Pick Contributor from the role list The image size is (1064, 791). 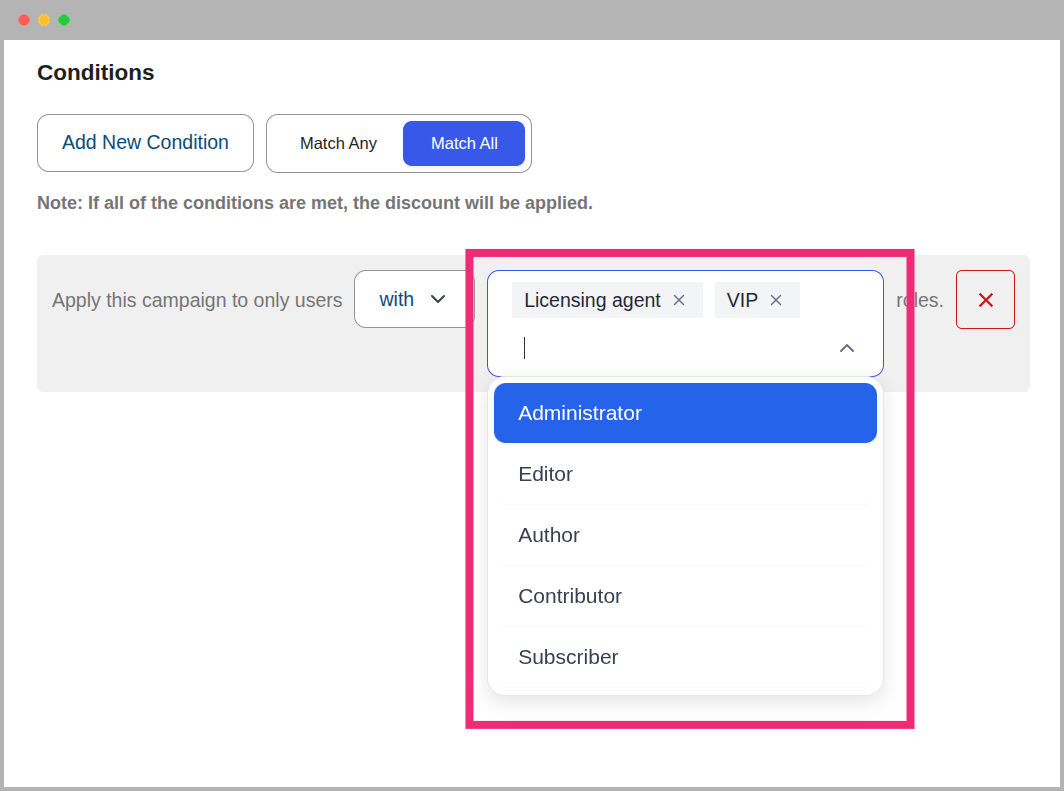tap(685, 596)
